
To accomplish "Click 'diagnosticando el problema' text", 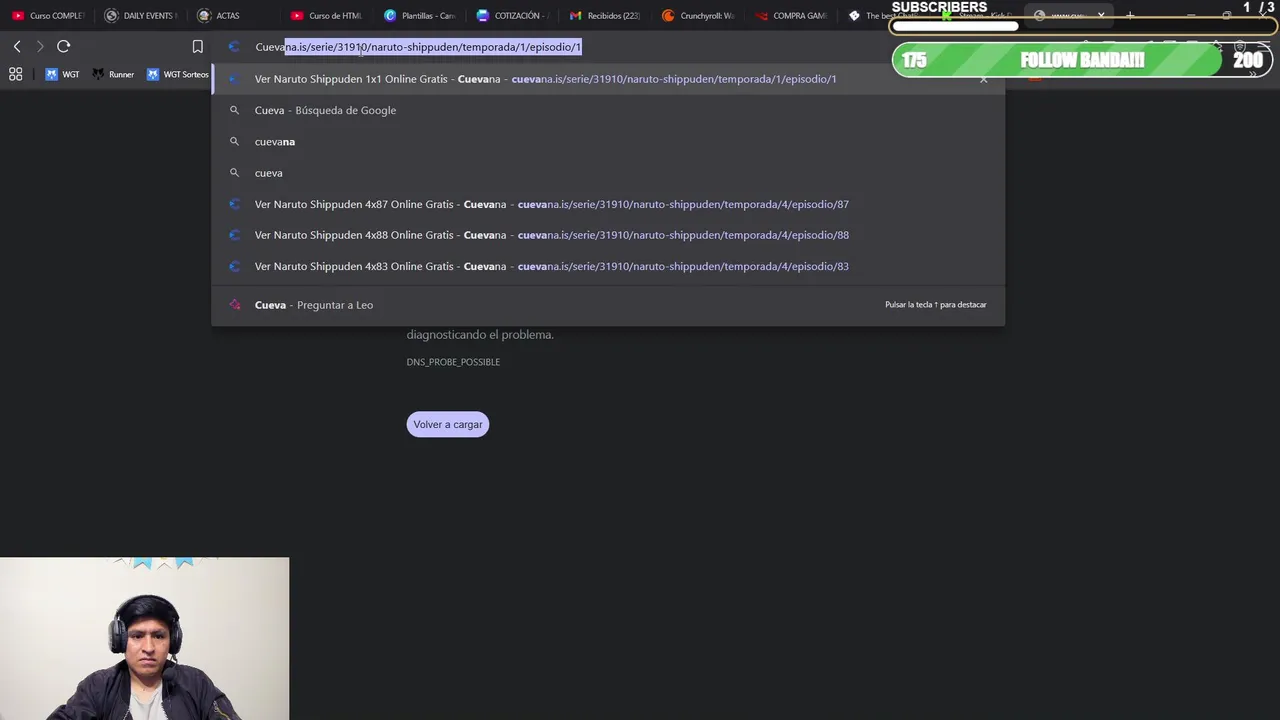I will 480,334.
